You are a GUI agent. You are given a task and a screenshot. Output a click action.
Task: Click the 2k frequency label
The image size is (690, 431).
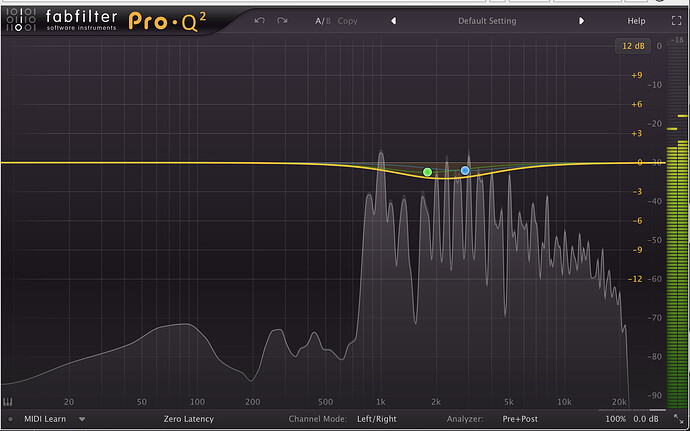pos(436,402)
